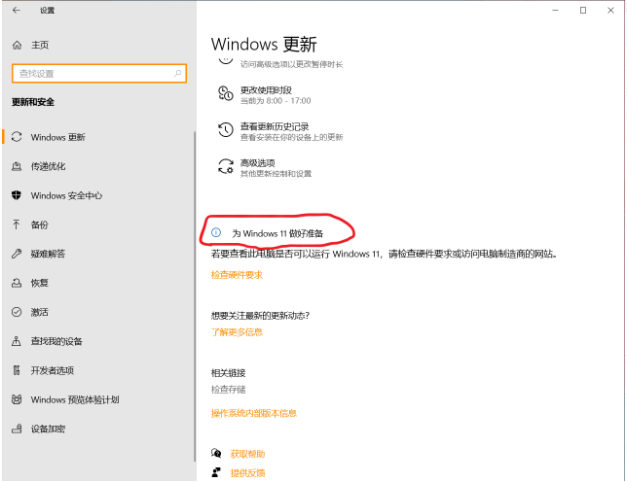Go to 开发者选项 in sidebar
This screenshot has height=482, width=627.
point(52,370)
